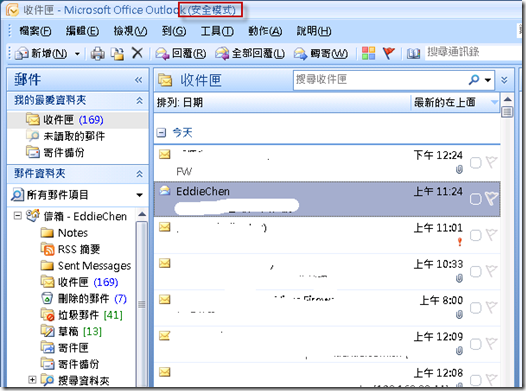Expand the 搜尋資料夾 tree node

point(32,380)
